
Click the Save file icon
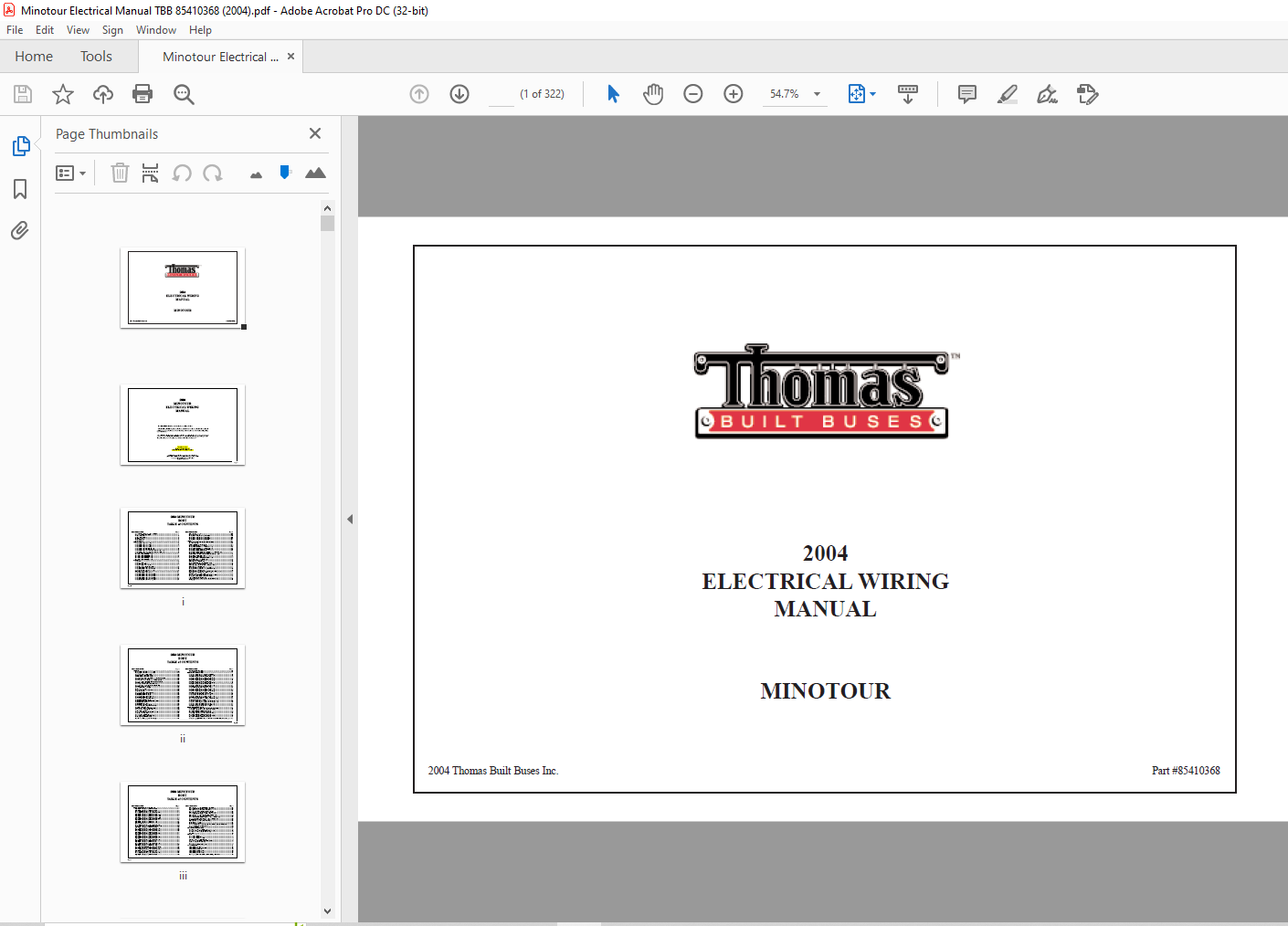23,94
